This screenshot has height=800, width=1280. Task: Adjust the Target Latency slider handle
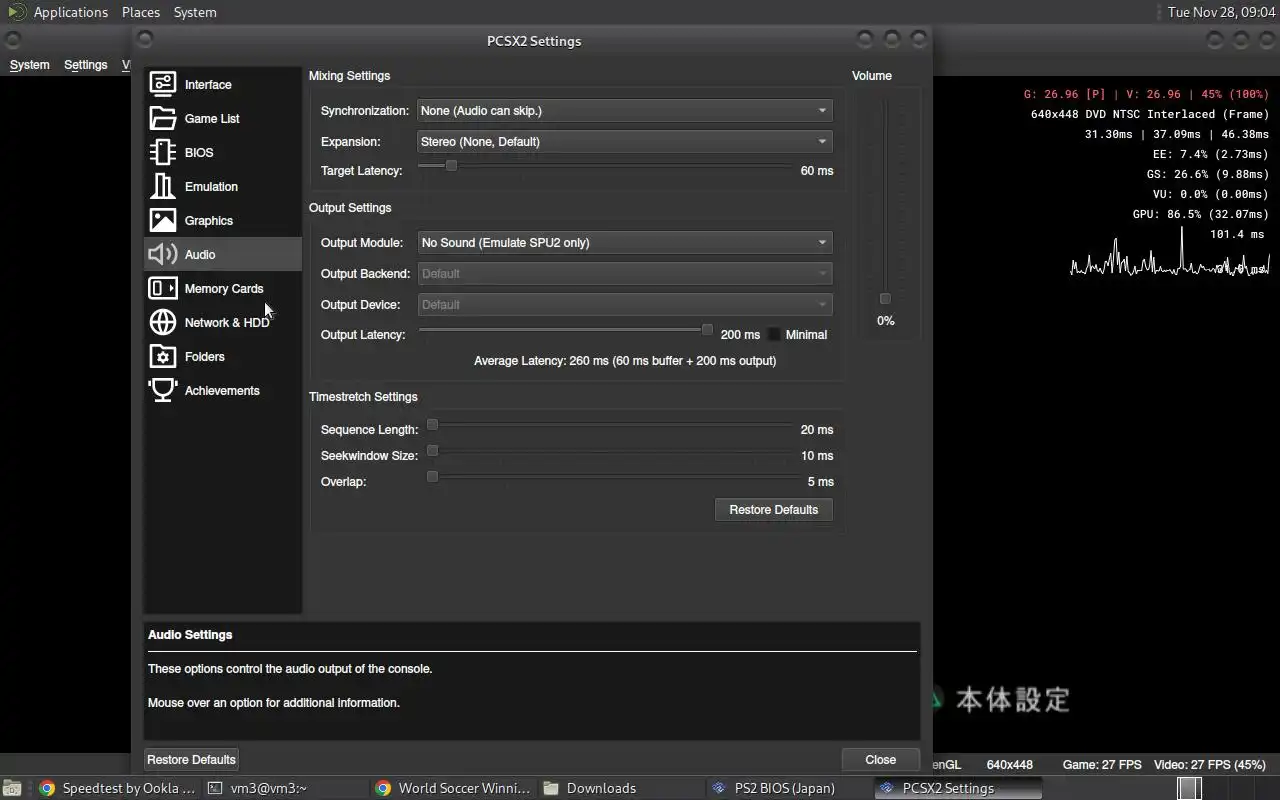pyautogui.click(x=451, y=165)
